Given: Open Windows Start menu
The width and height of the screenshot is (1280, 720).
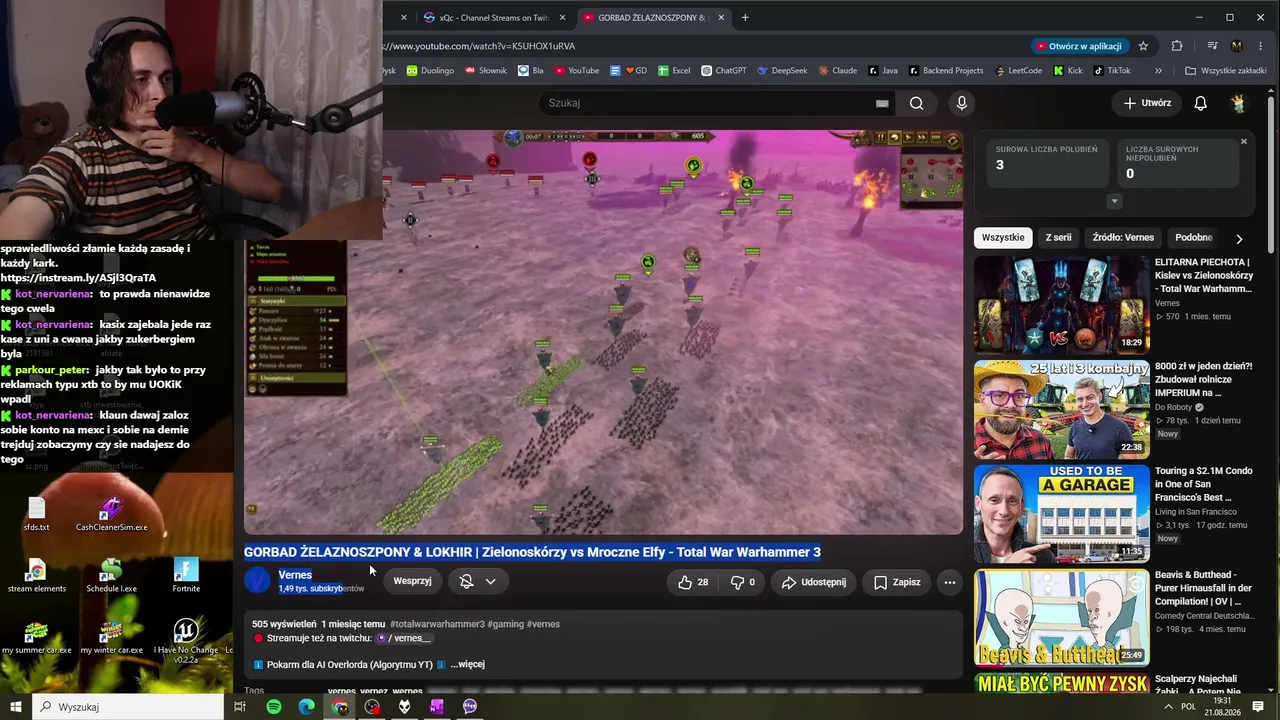Looking at the screenshot, I should [x=16, y=707].
